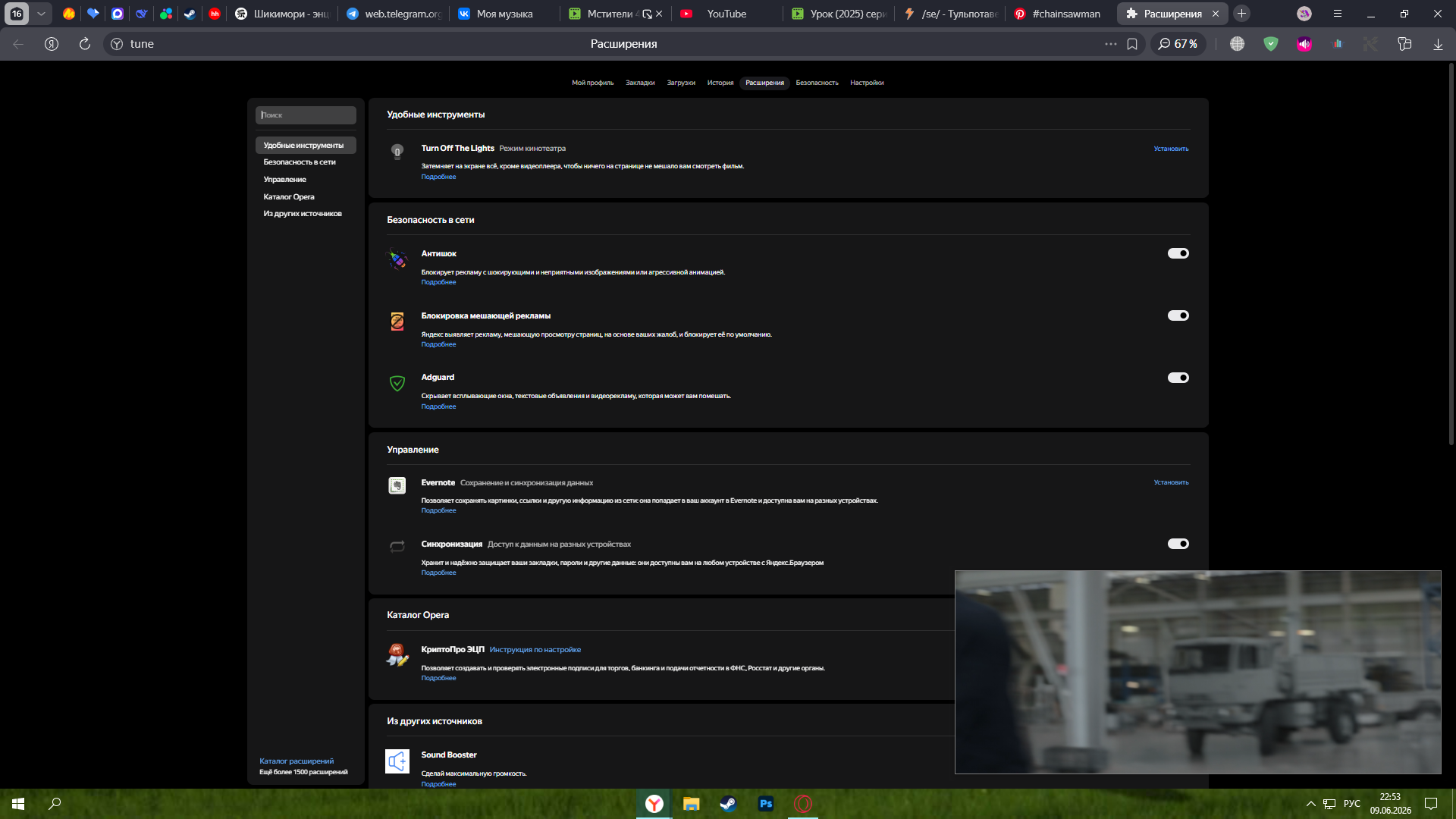This screenshot has height=819, width=1456.
Task: Switch to the web.telegram.org tab
Action: pos(394,14)
